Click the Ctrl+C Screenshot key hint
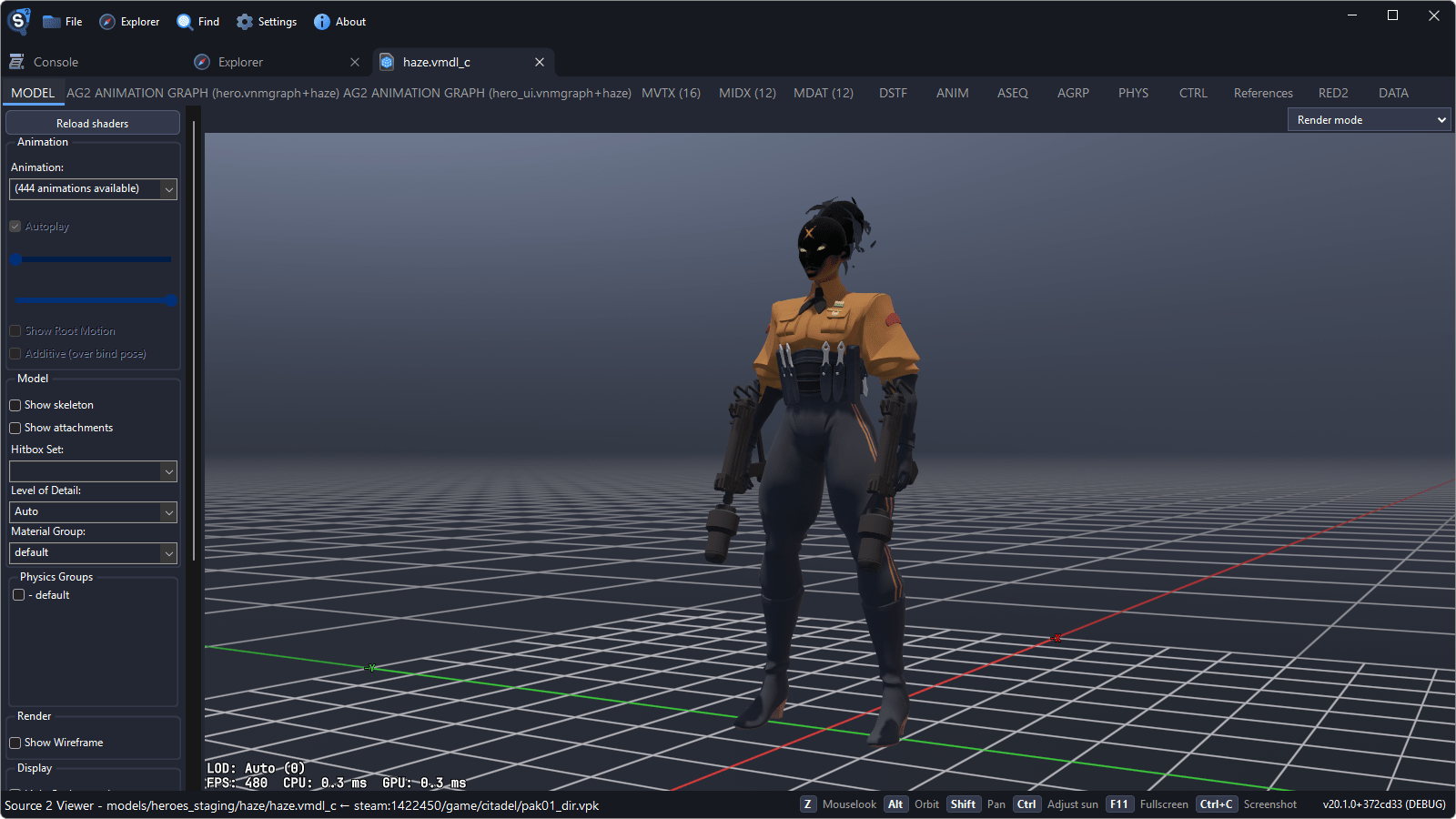Viewport: 1456px width, 819px height. 1247,804
